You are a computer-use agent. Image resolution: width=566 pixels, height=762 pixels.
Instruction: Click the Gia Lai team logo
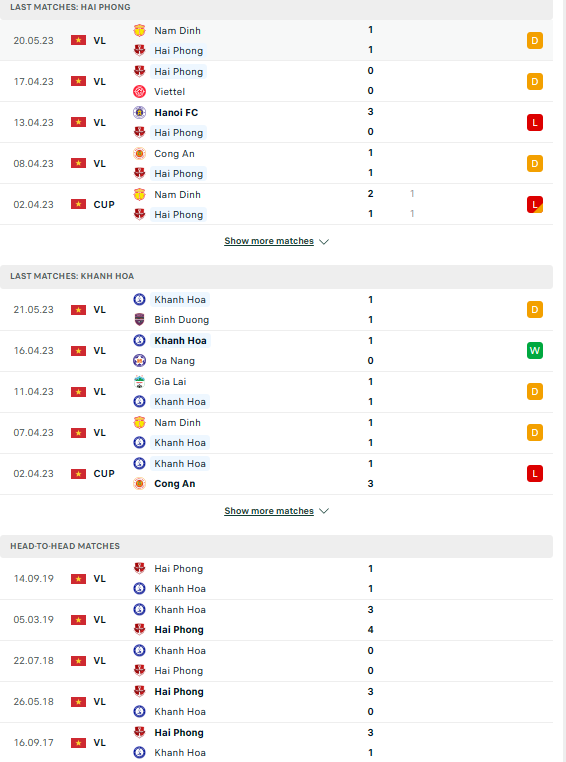[x=139, y=381]
